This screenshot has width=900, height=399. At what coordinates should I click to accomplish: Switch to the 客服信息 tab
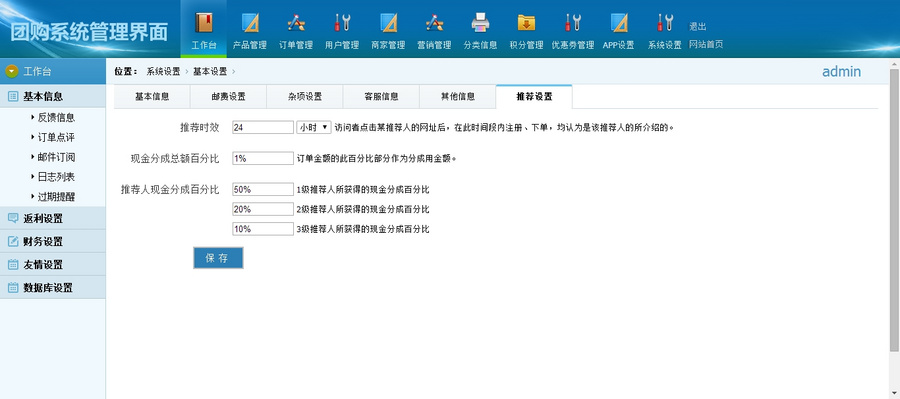click(381, 96)
